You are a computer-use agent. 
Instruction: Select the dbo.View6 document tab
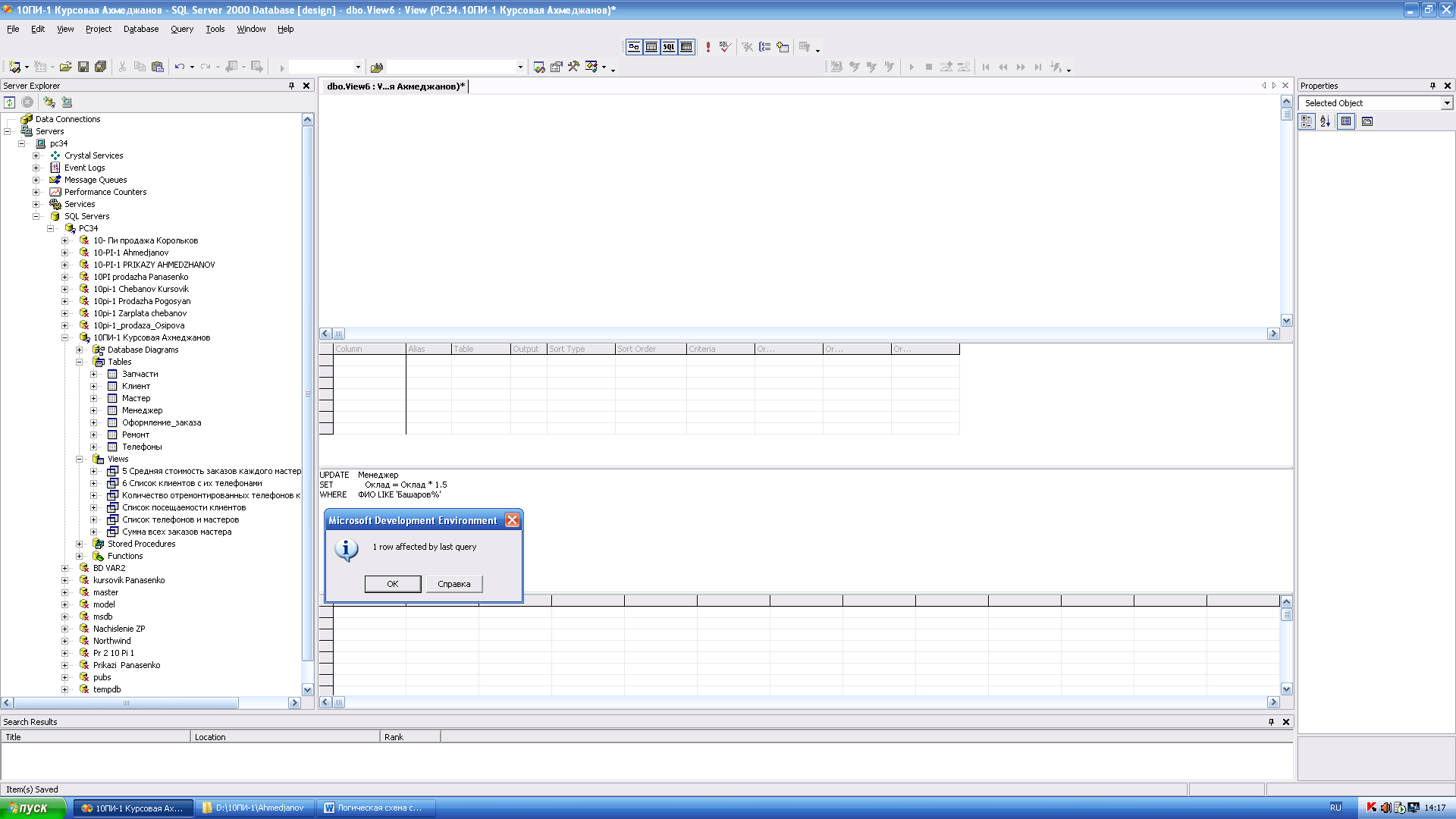[396, 86]
